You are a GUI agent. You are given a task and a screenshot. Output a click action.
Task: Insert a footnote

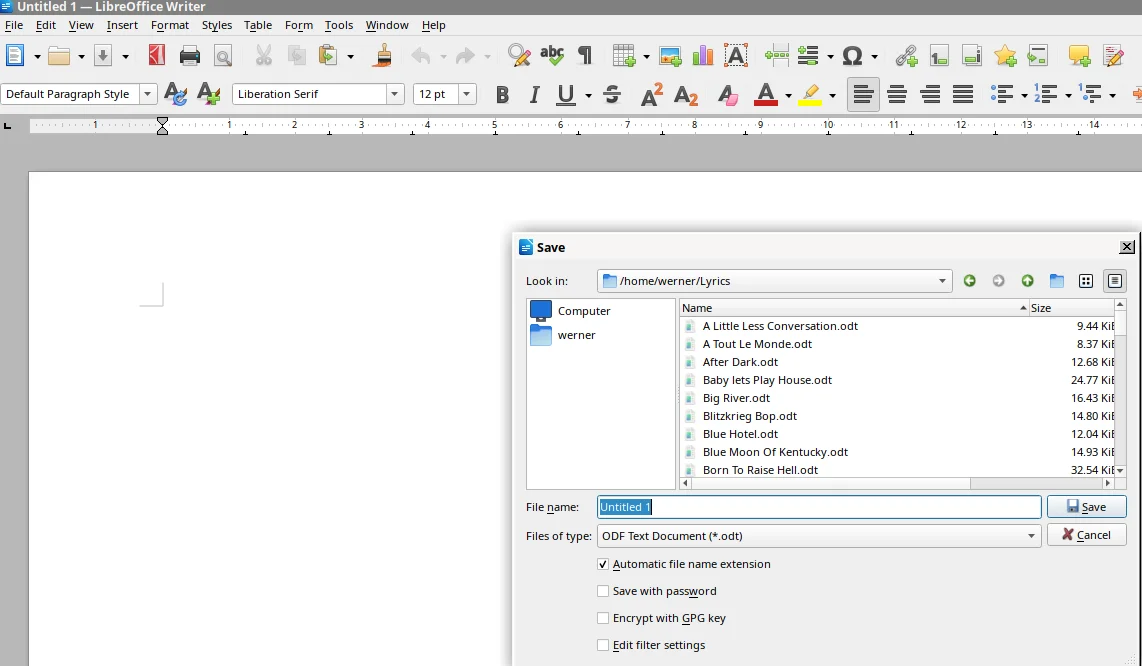click(x=939, y=55)
